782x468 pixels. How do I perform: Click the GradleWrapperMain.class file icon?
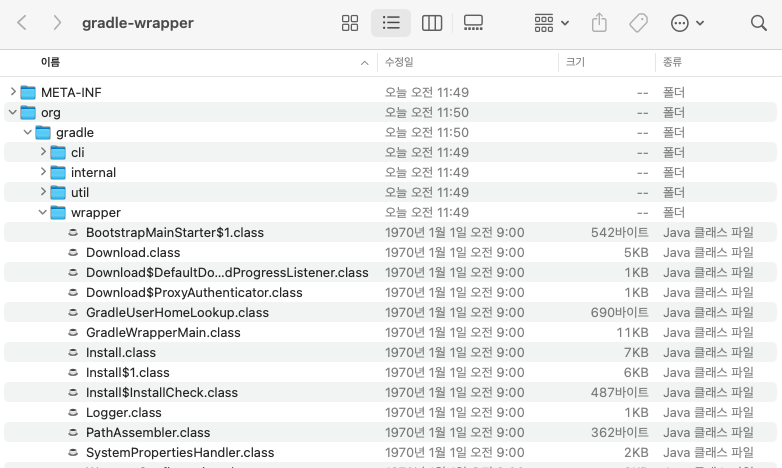click(73, 332)
